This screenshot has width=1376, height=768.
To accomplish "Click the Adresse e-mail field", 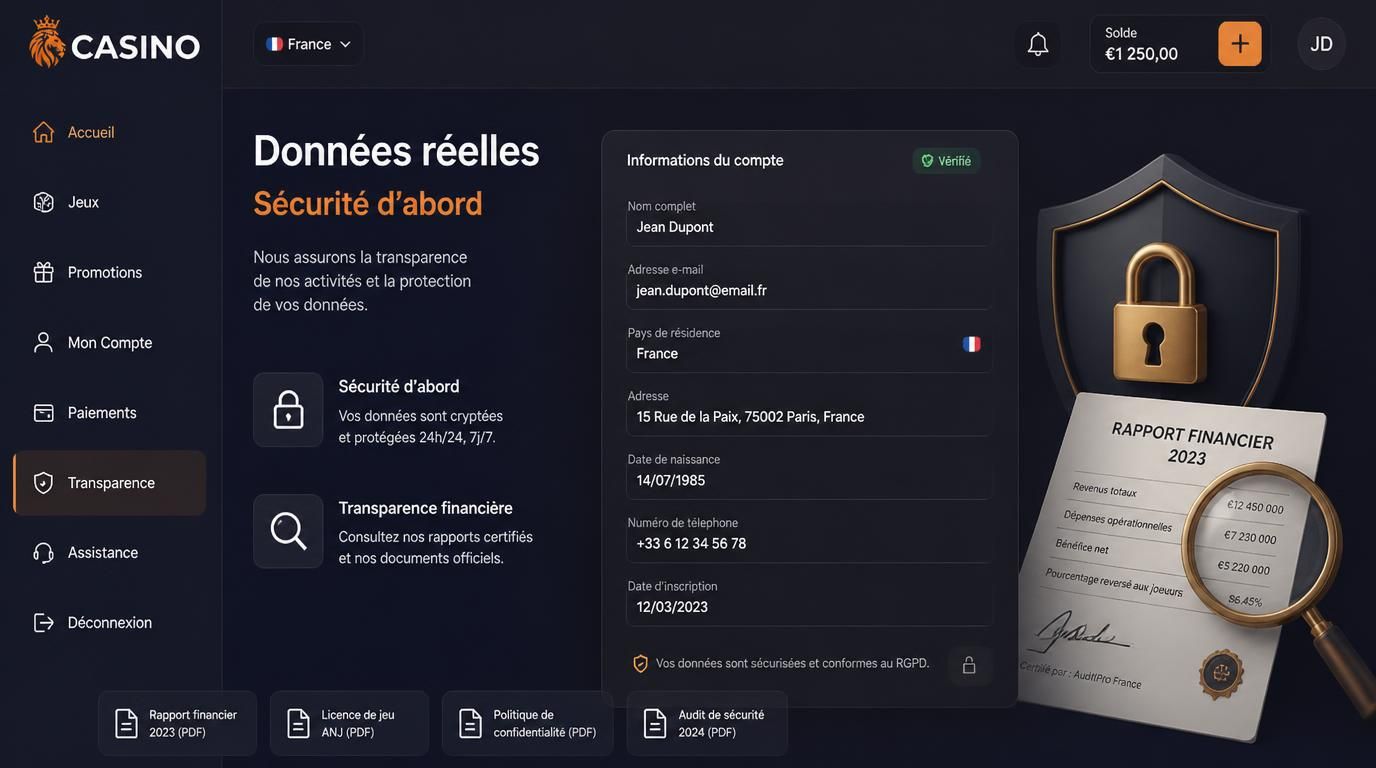I will tap(809, 290).
